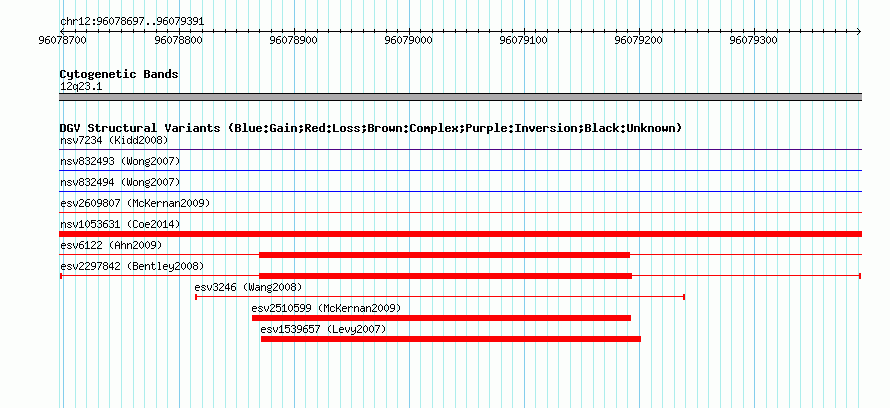Click the thick red nsv1053631 loss bar

(460, 234)
